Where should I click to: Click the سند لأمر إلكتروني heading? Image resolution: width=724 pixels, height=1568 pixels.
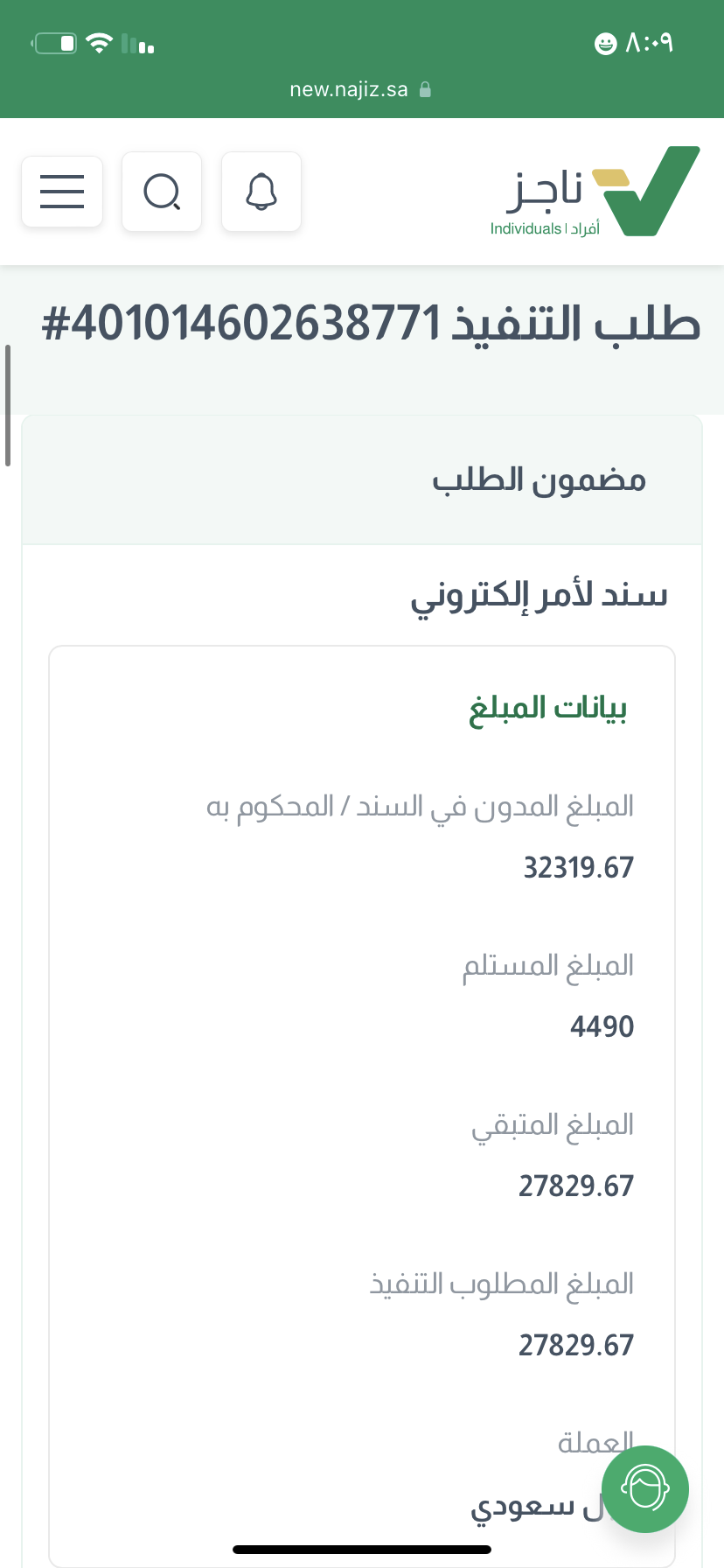coord(539,596)
